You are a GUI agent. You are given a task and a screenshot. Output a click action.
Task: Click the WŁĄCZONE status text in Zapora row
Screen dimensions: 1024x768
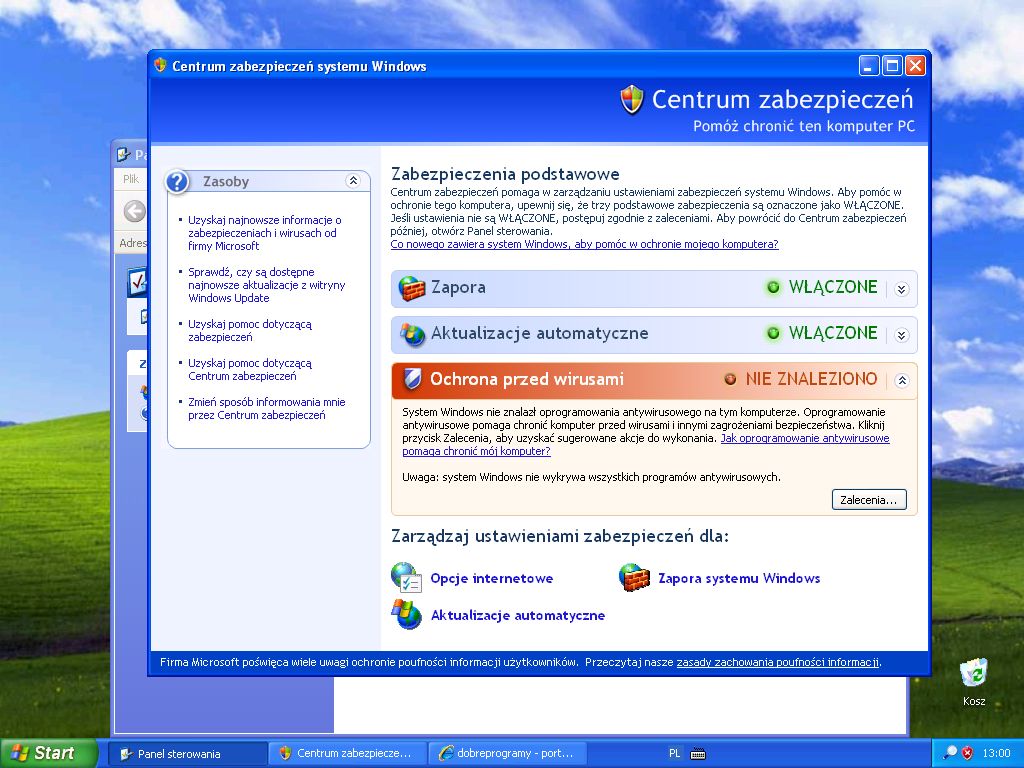tap(833, 287)
